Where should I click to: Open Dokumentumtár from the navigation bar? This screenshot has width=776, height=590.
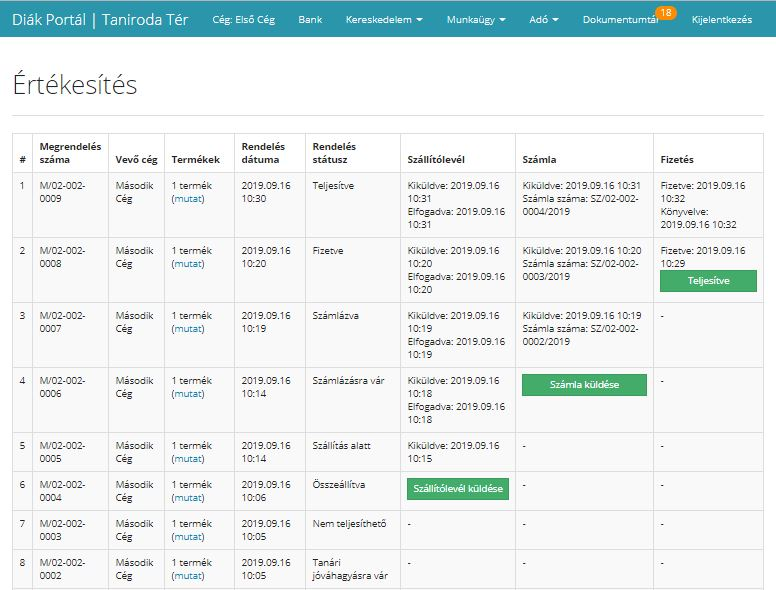tap(619, 20)
